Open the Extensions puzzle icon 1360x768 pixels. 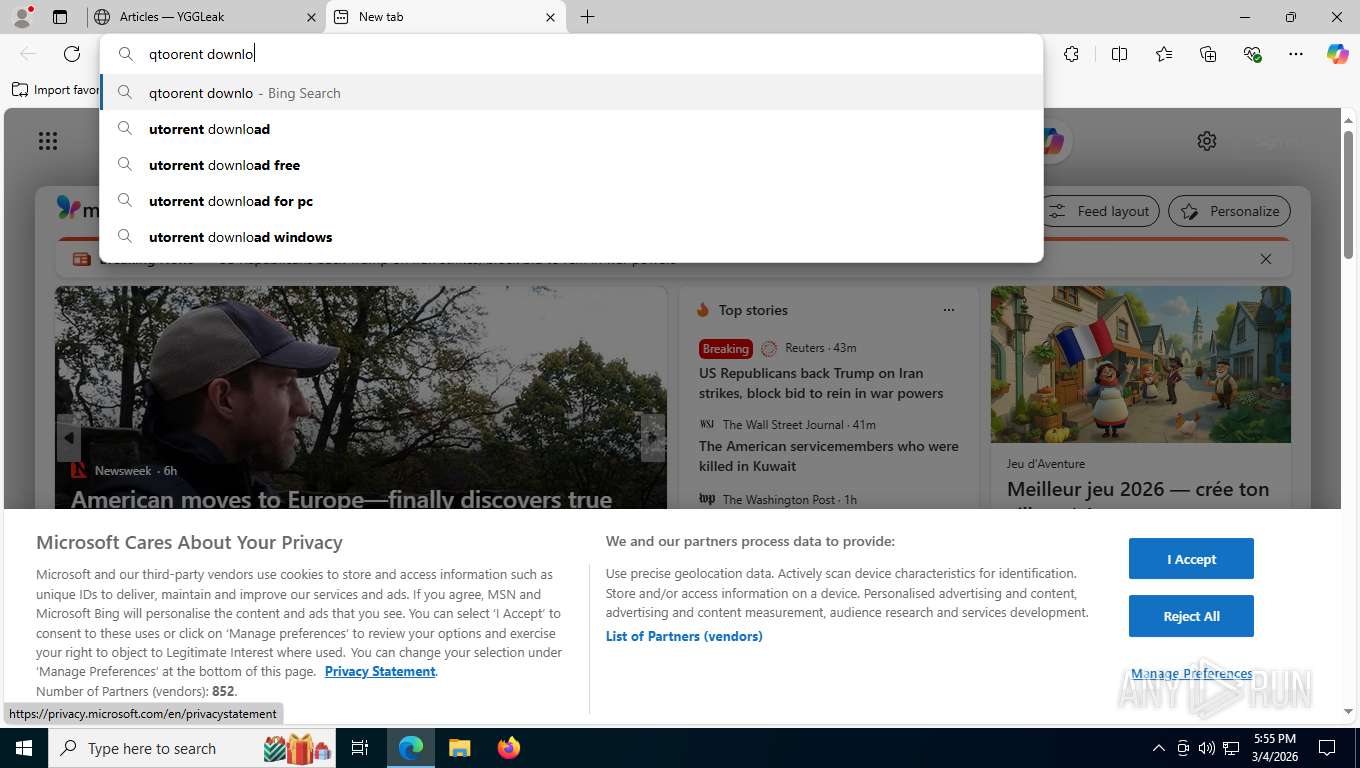pos(1071,54)
